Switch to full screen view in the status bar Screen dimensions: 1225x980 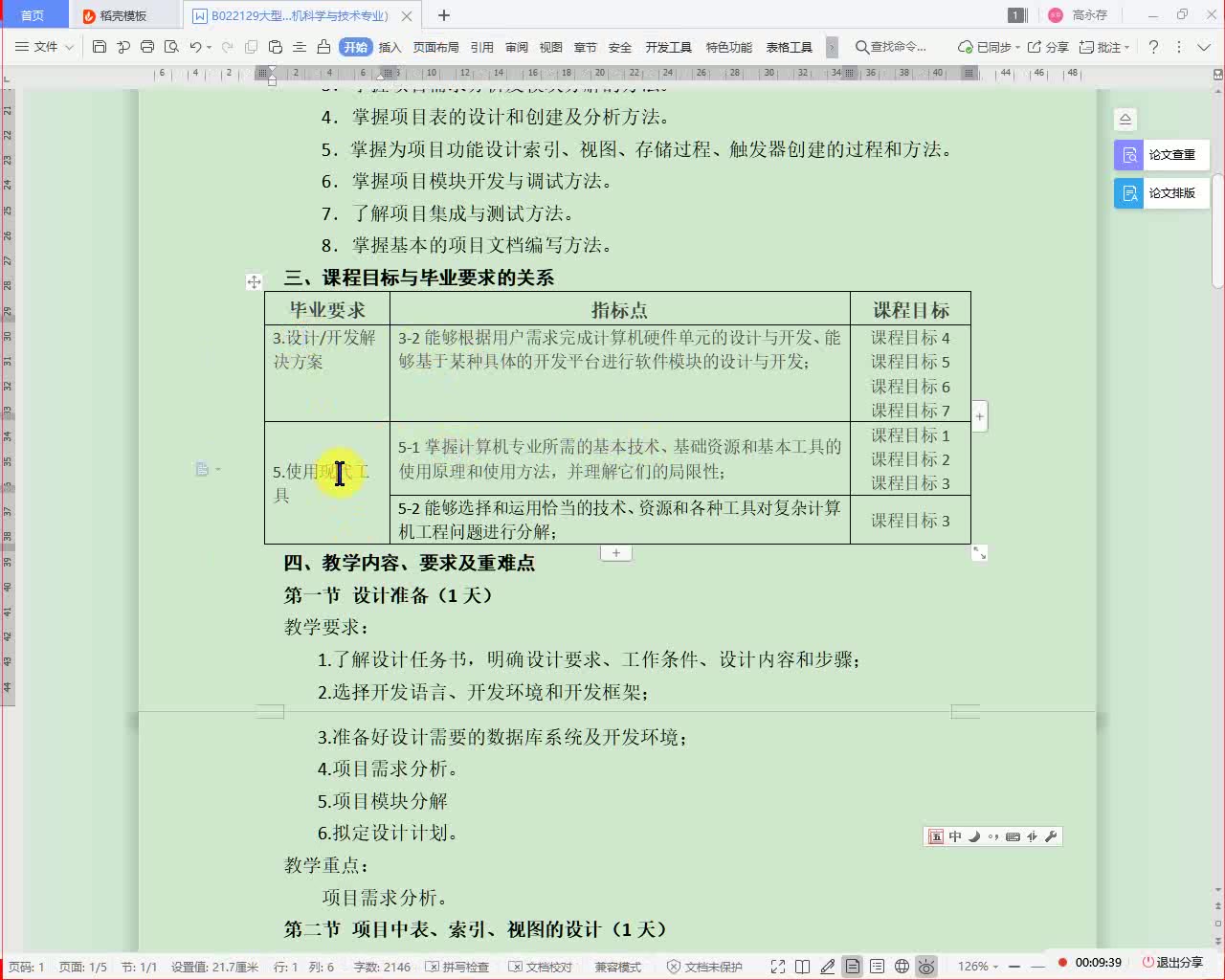click(778, 967)
